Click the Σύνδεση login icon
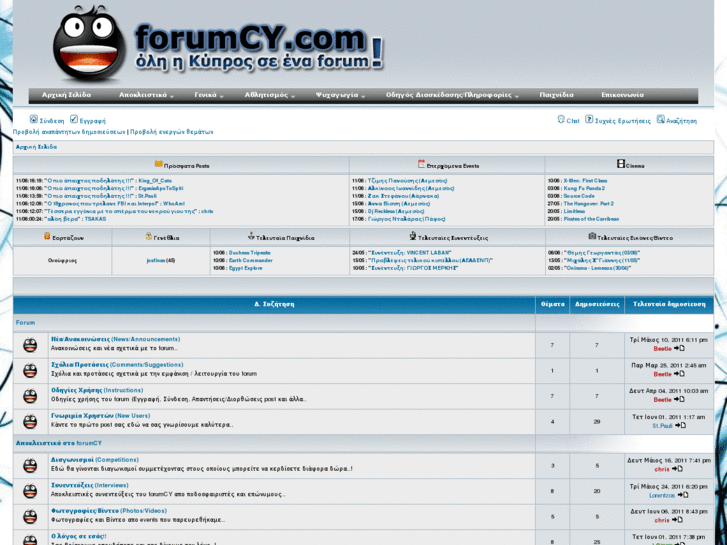The height and width of the screenshot is (545, 727). (x=33, y=119)
